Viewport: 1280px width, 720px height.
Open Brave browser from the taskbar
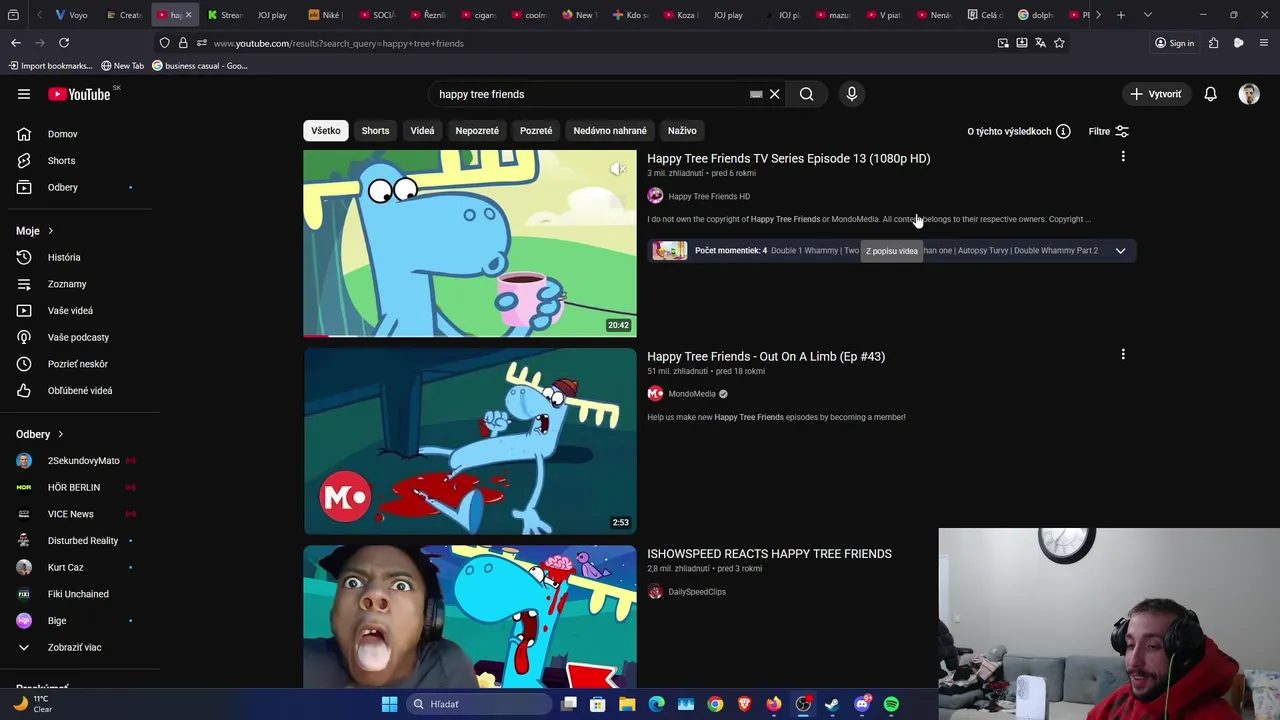coord(744,704)
